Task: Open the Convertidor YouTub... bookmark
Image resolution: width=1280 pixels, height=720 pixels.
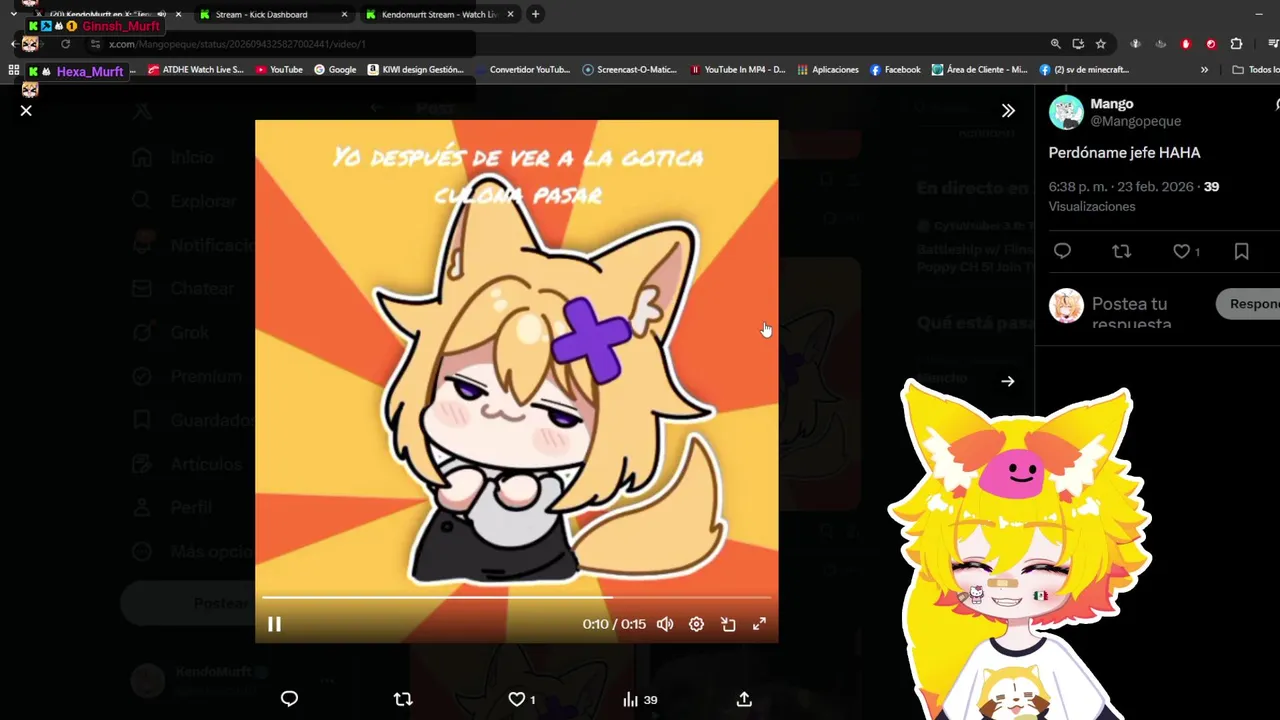Action: click(x=521, y=70)
